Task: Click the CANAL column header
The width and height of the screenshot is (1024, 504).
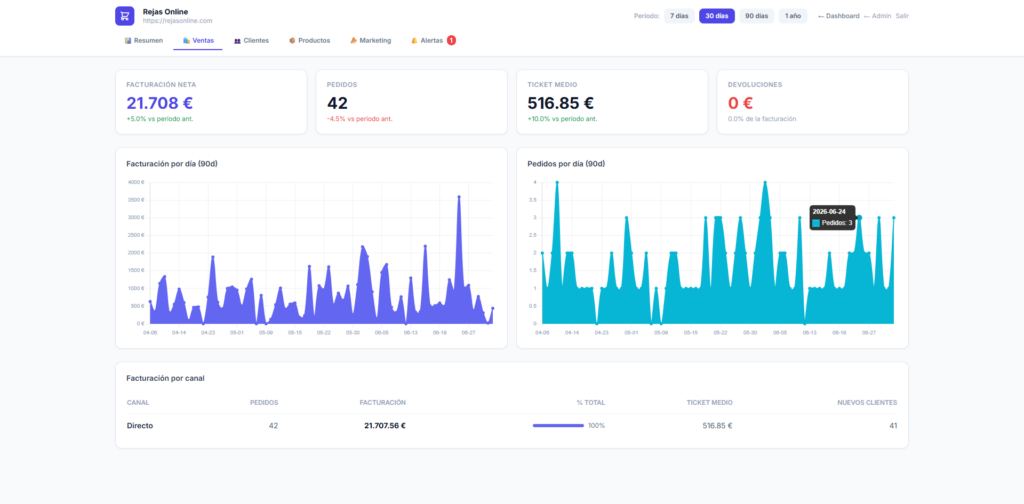Action: [137, 403]
